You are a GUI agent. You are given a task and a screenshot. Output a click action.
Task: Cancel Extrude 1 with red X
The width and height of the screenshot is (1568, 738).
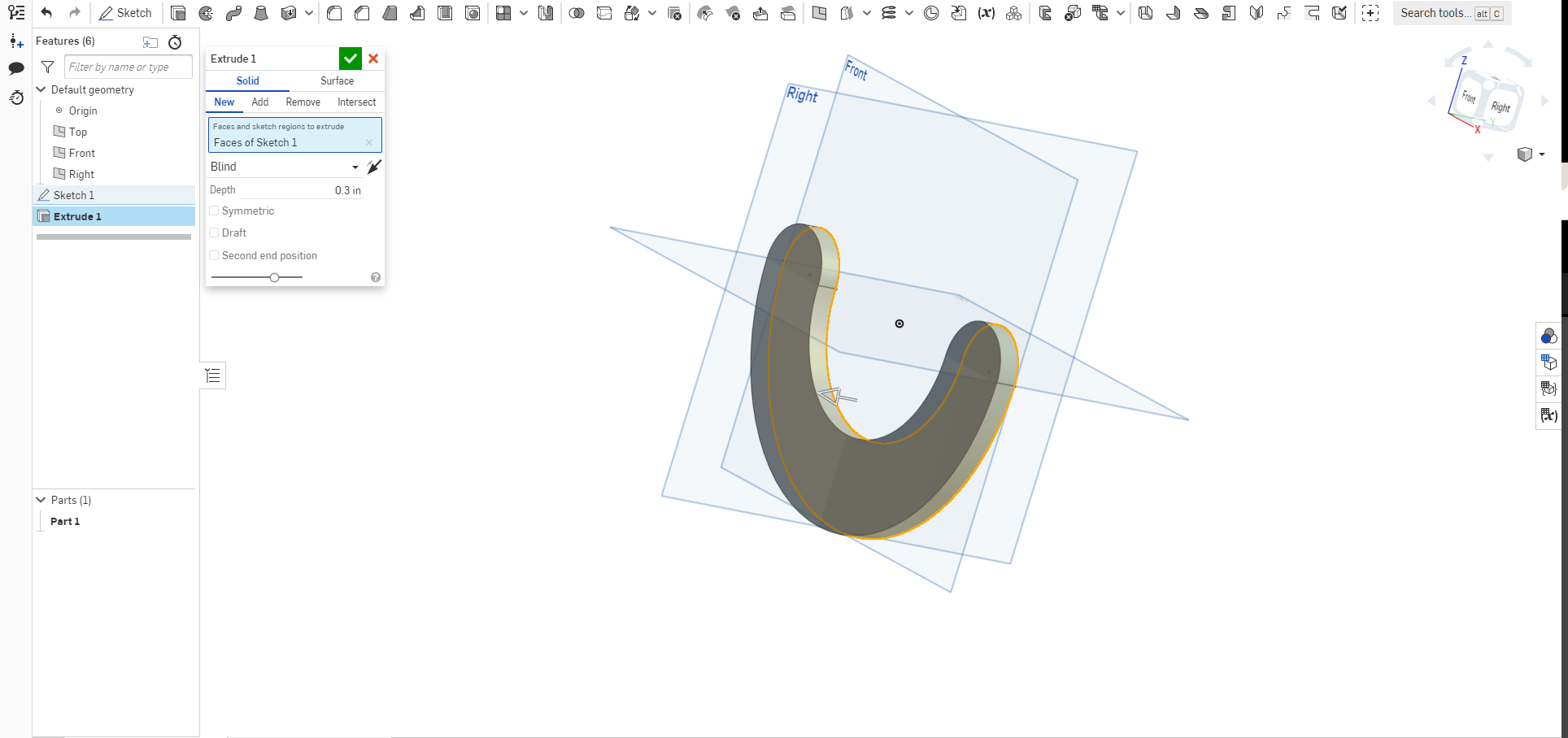(373, 59)
